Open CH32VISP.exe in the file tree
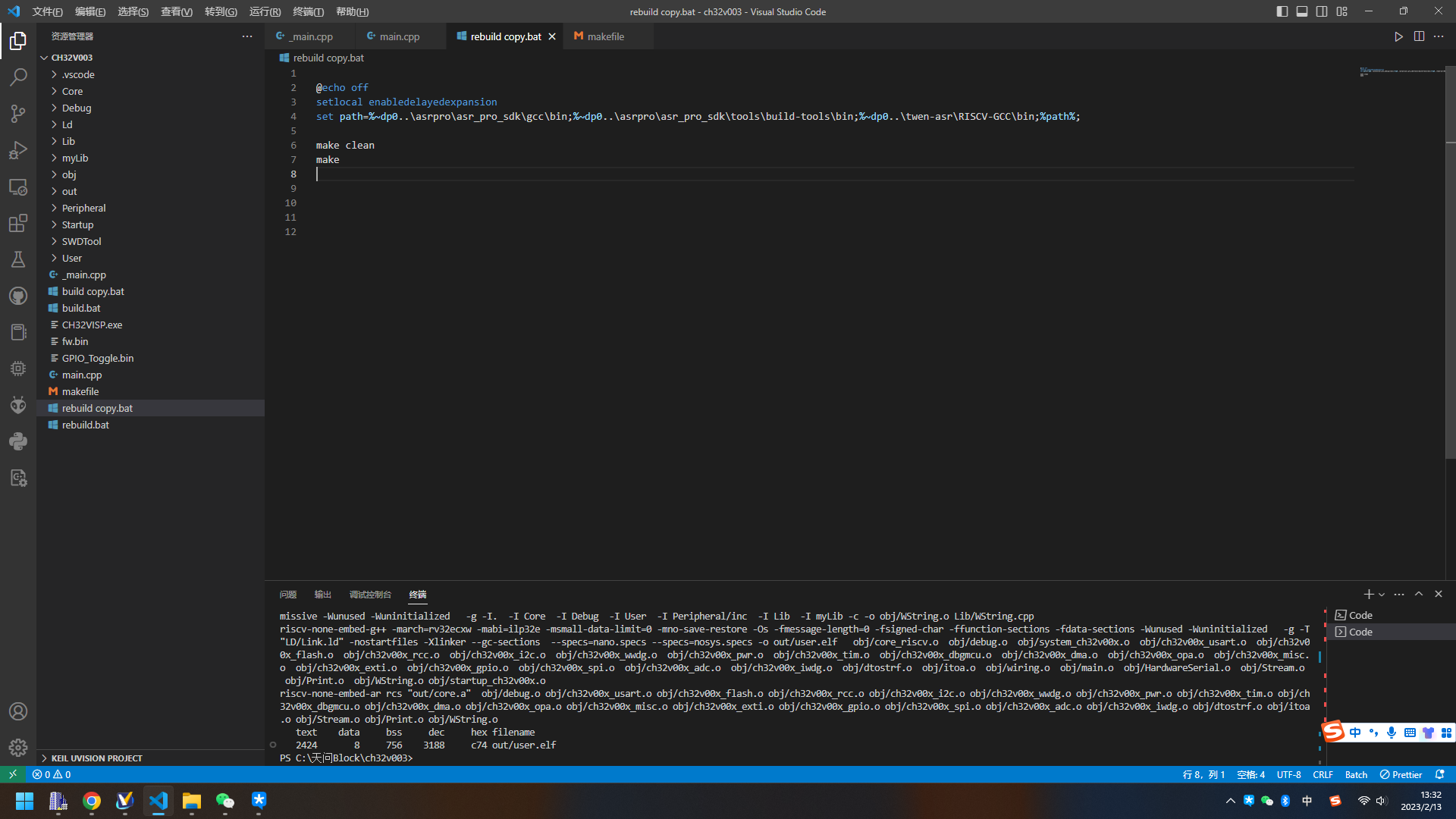The width and height of the screenshot is (1456, 819). pos(150,325)
